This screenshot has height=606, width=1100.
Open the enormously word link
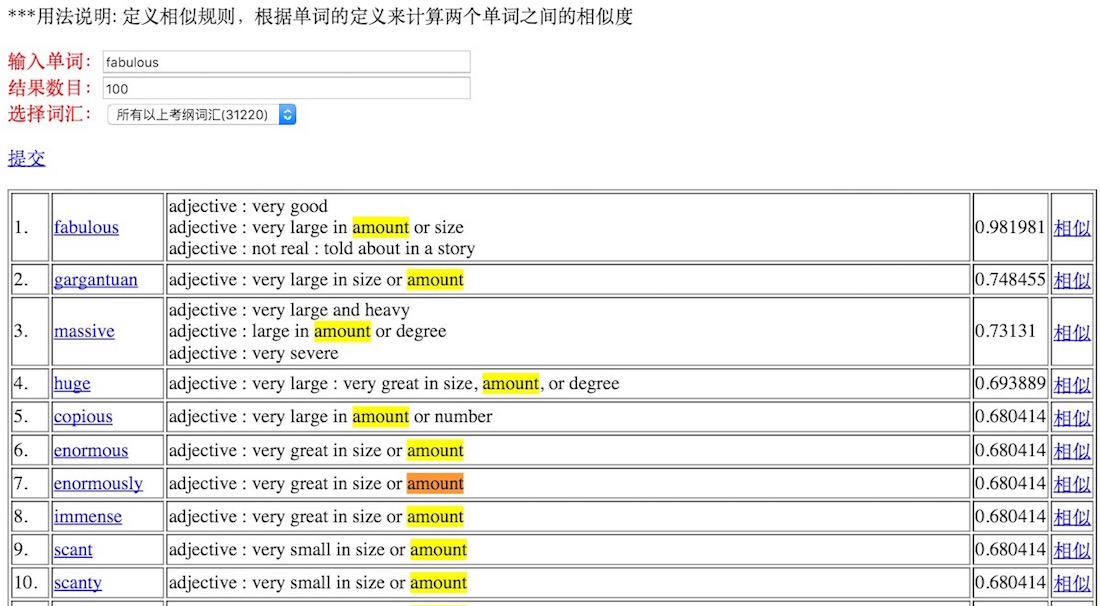[x=98, y=483]
